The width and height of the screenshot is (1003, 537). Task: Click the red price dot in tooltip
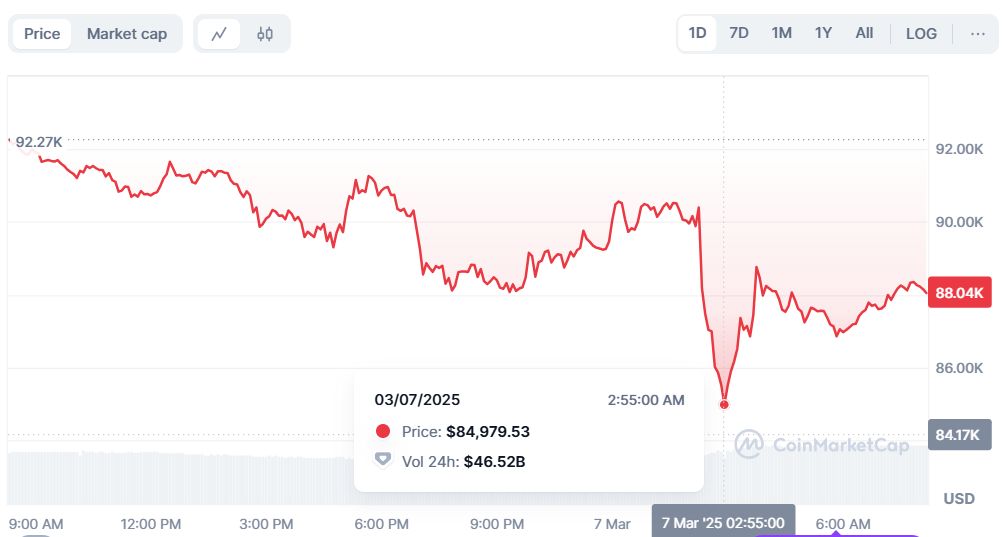382,432
